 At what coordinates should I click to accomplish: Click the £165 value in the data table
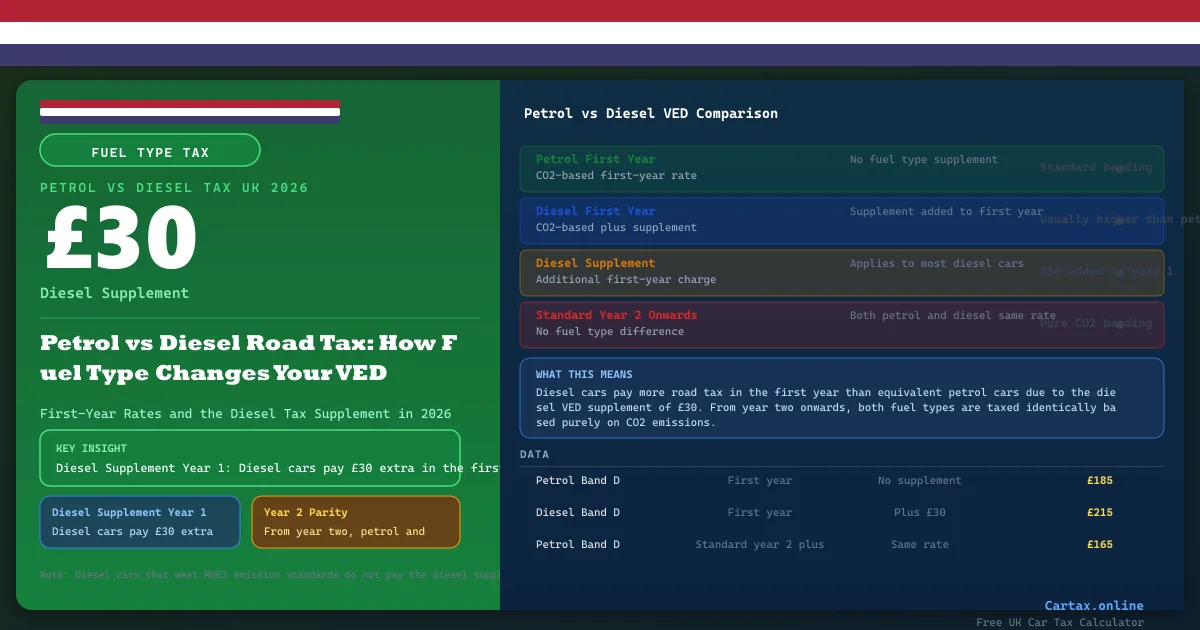point(1099,545)
